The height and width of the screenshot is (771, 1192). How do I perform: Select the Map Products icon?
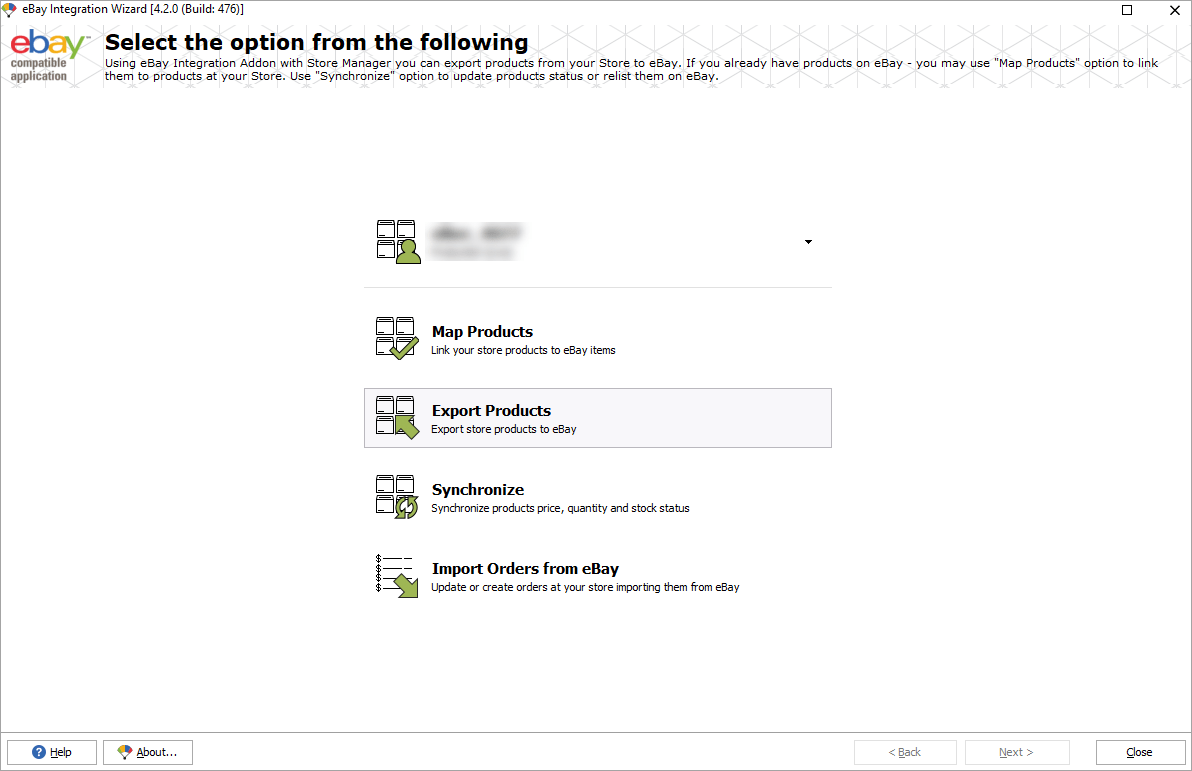(396, 337)
